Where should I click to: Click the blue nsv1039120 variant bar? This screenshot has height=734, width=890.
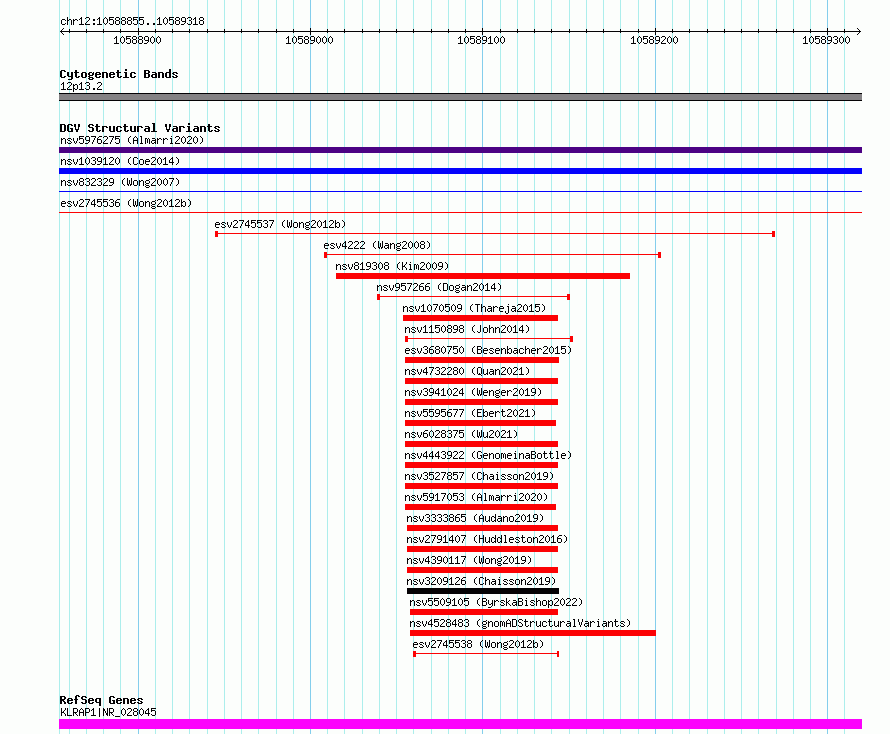coord(460,171)
